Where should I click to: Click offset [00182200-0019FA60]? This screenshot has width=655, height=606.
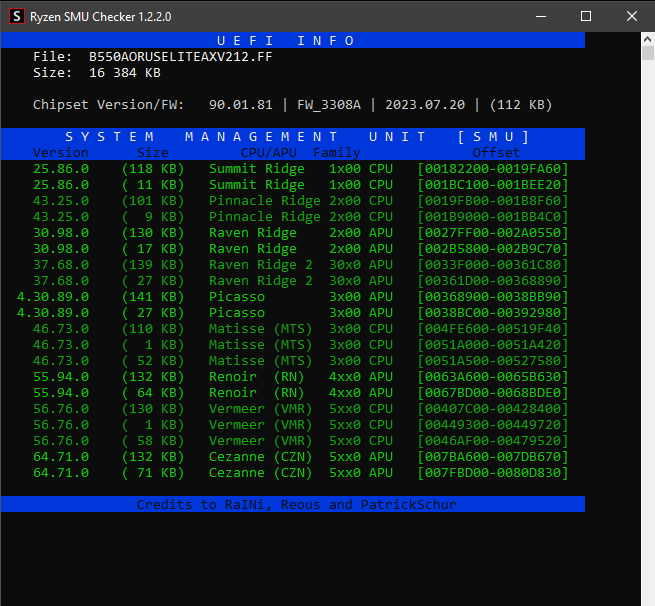(493, 169)
